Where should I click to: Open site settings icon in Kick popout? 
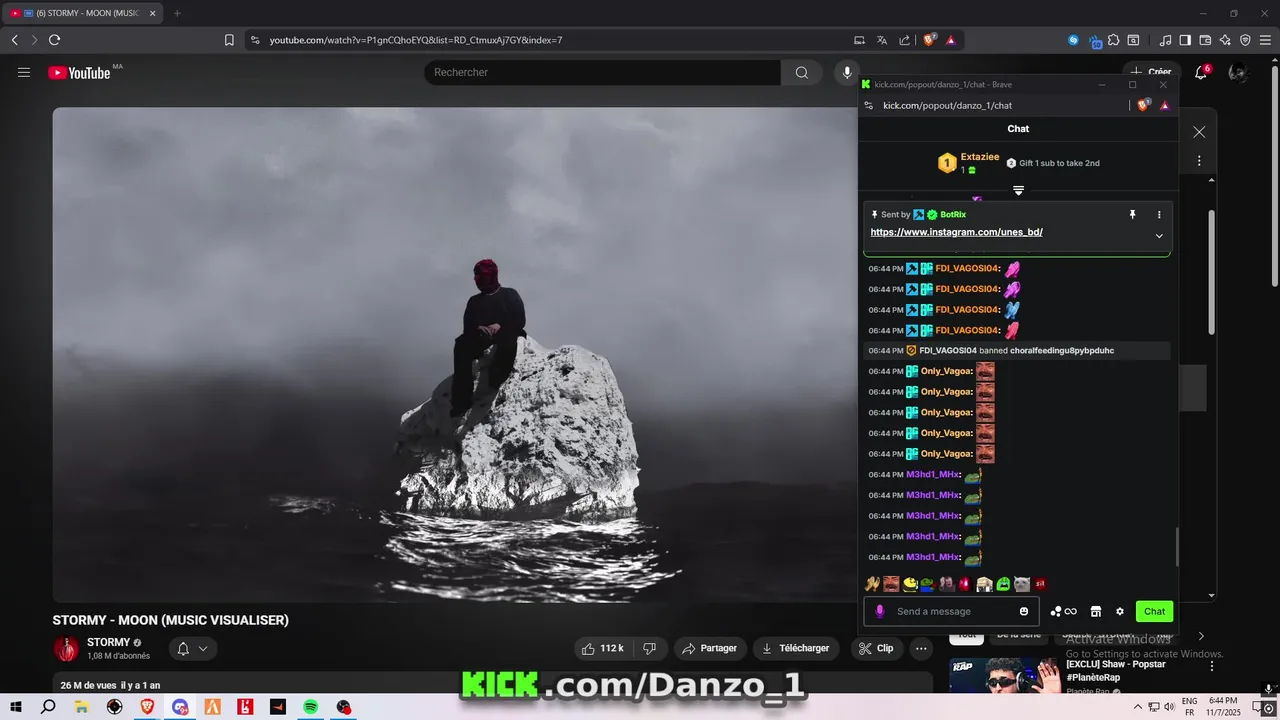coord(869,105)
